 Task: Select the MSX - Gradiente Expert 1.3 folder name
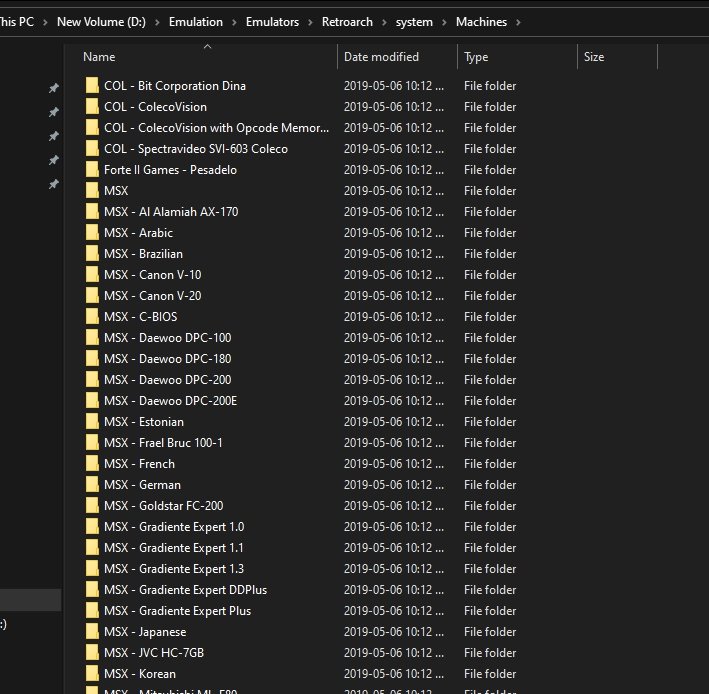(174, 568)
